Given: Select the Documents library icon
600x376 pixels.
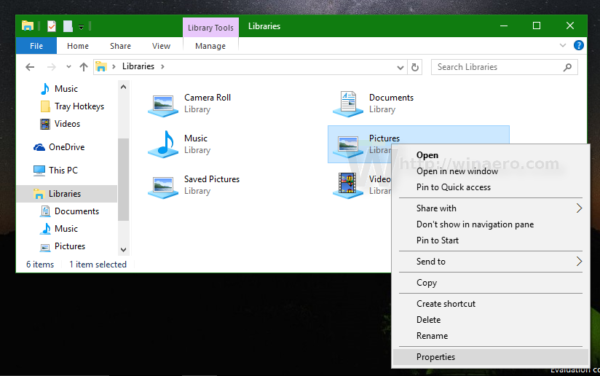Looking at the screenshot, I should (348, 103).
